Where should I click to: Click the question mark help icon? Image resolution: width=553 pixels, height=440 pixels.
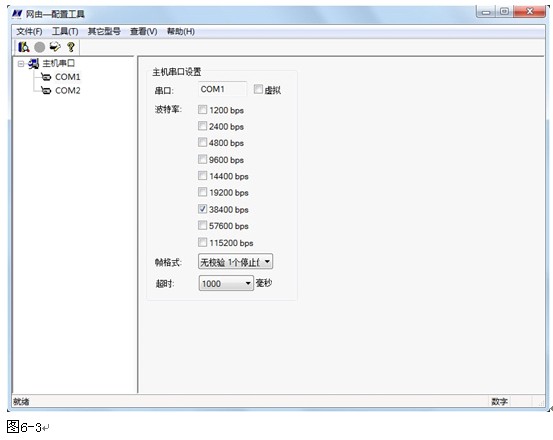(71, 47)
